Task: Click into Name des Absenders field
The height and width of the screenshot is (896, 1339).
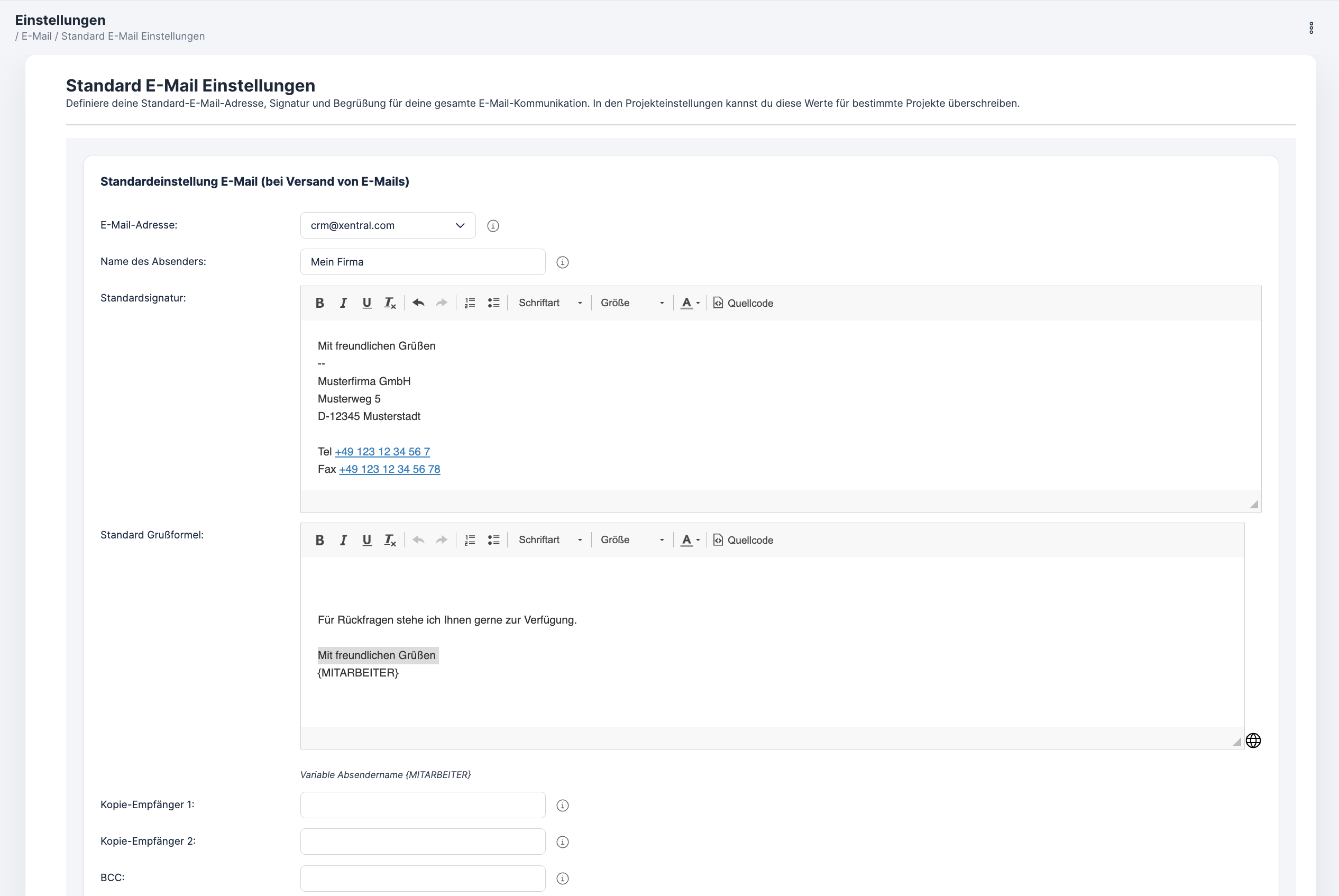Action: click(x=422, y=262)
